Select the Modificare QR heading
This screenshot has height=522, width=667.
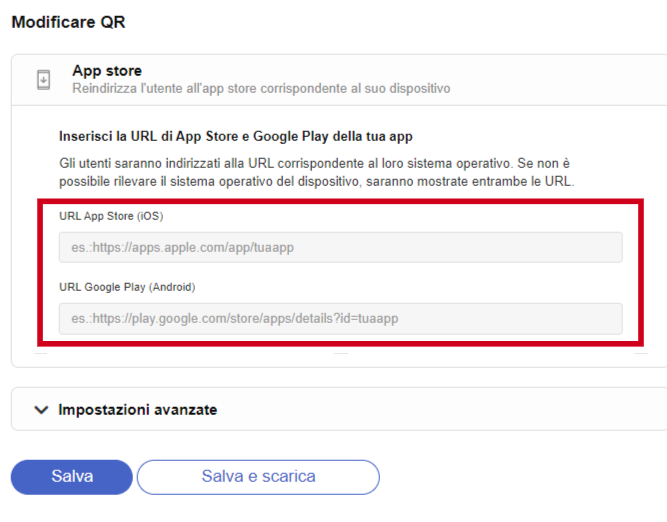(68, 22)
